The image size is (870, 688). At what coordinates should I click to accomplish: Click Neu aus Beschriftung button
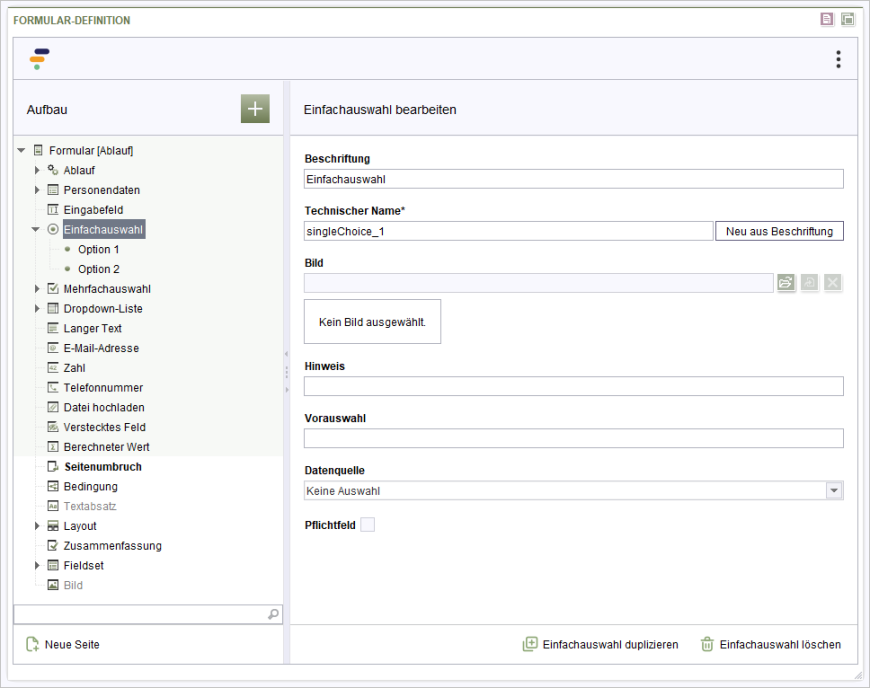point(779,231)
